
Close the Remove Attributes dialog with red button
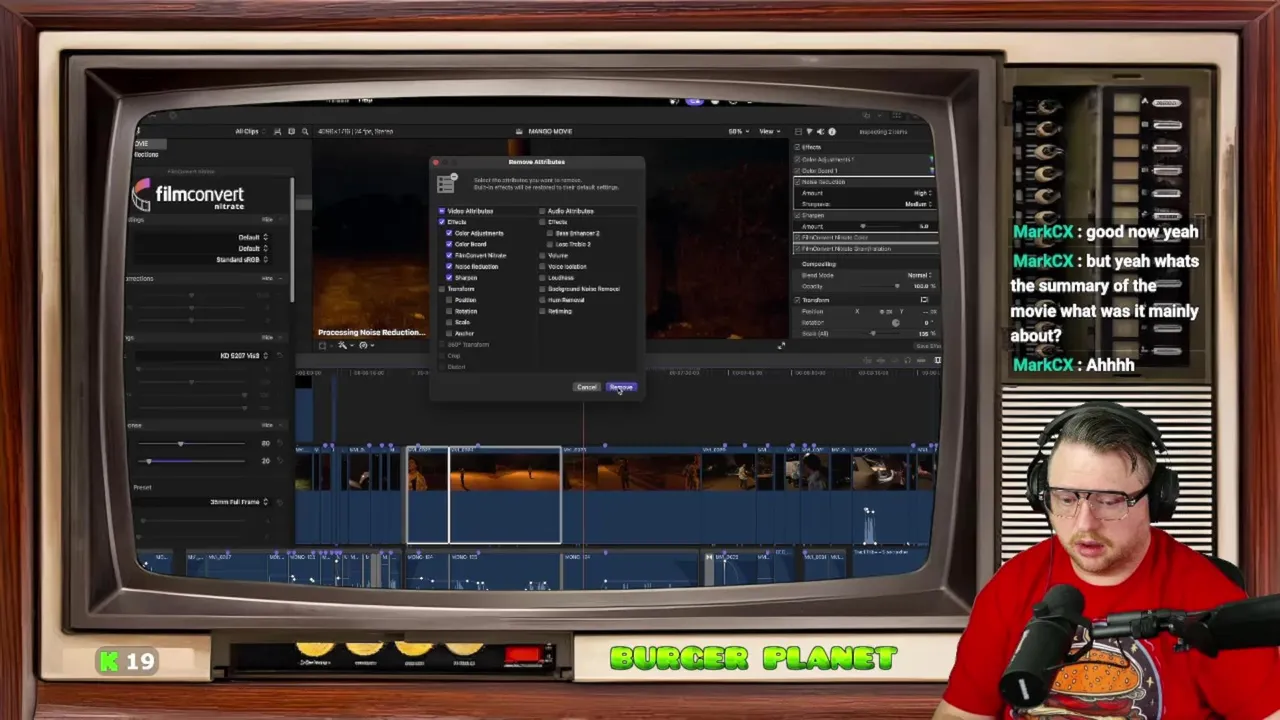pos(436,162)
